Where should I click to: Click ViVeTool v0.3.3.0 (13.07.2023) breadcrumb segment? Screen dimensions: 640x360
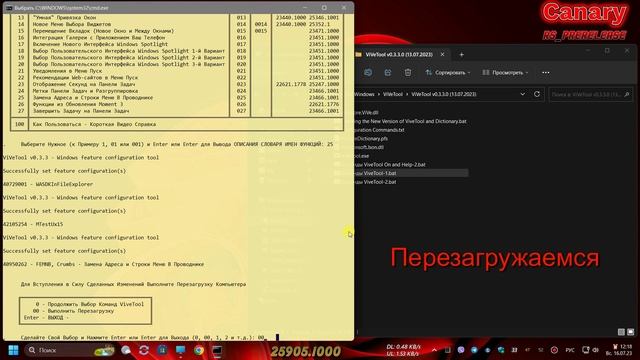444,94
